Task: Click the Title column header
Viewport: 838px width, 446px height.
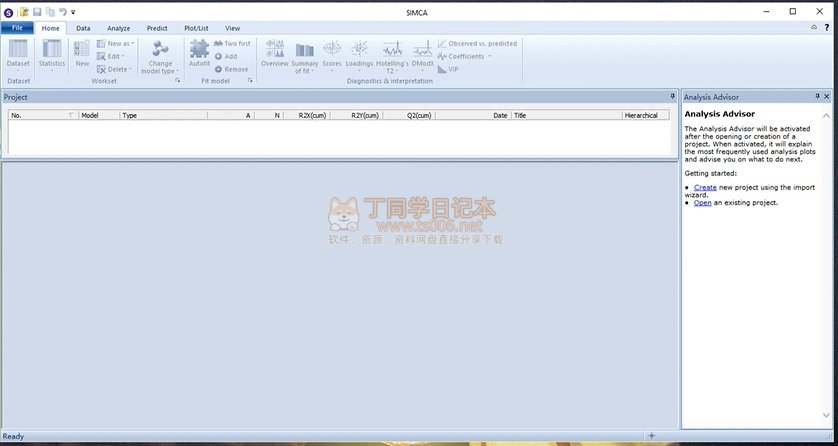Action: point(567,115)
